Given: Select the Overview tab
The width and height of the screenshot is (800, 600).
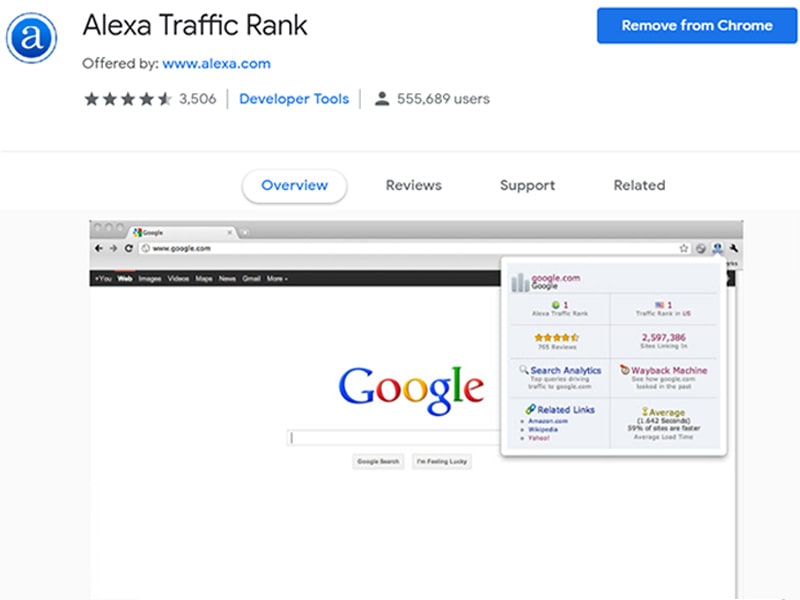Looking at the screenshot, I should coord(294,186).
